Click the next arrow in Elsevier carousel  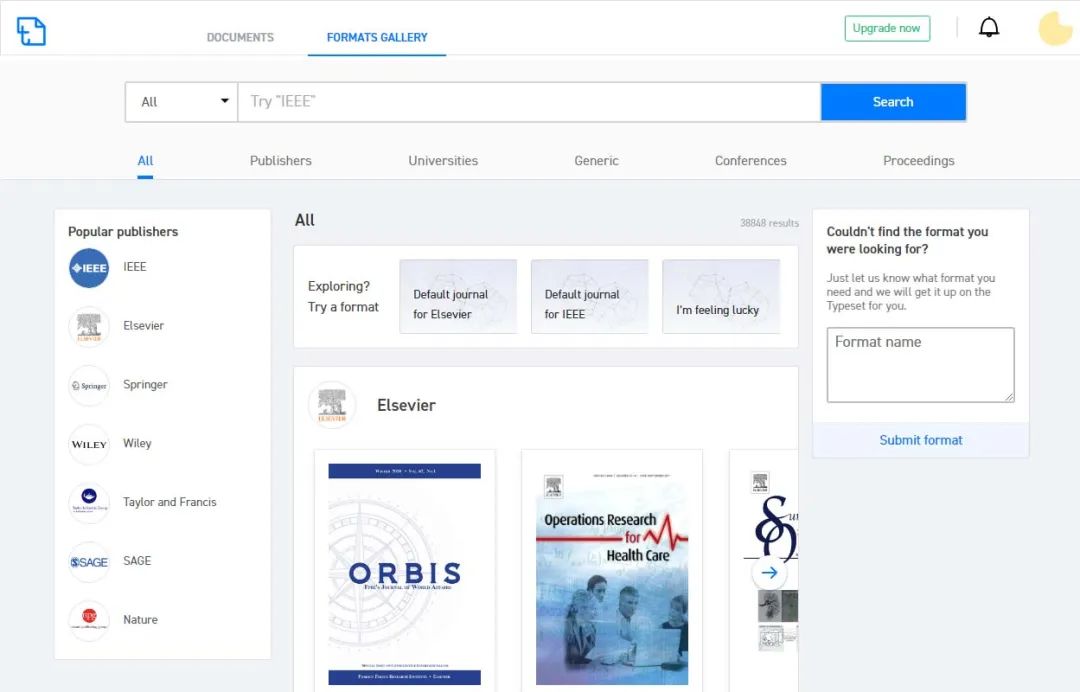(769, 572)
